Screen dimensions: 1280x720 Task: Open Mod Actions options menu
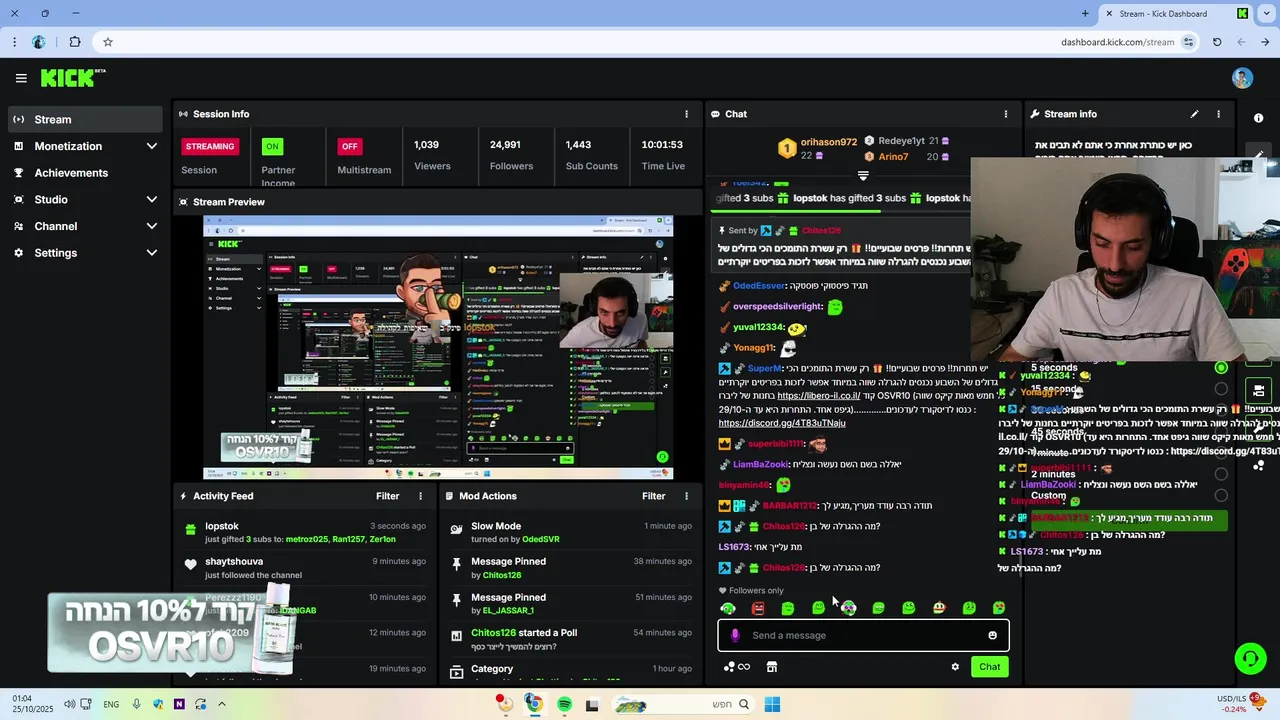pos(686,496)
